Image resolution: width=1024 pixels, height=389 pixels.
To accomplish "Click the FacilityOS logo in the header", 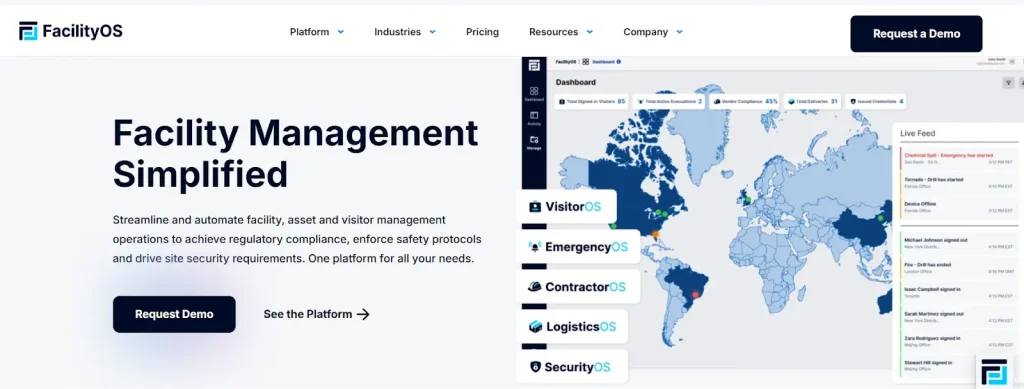I will [71, 31].
